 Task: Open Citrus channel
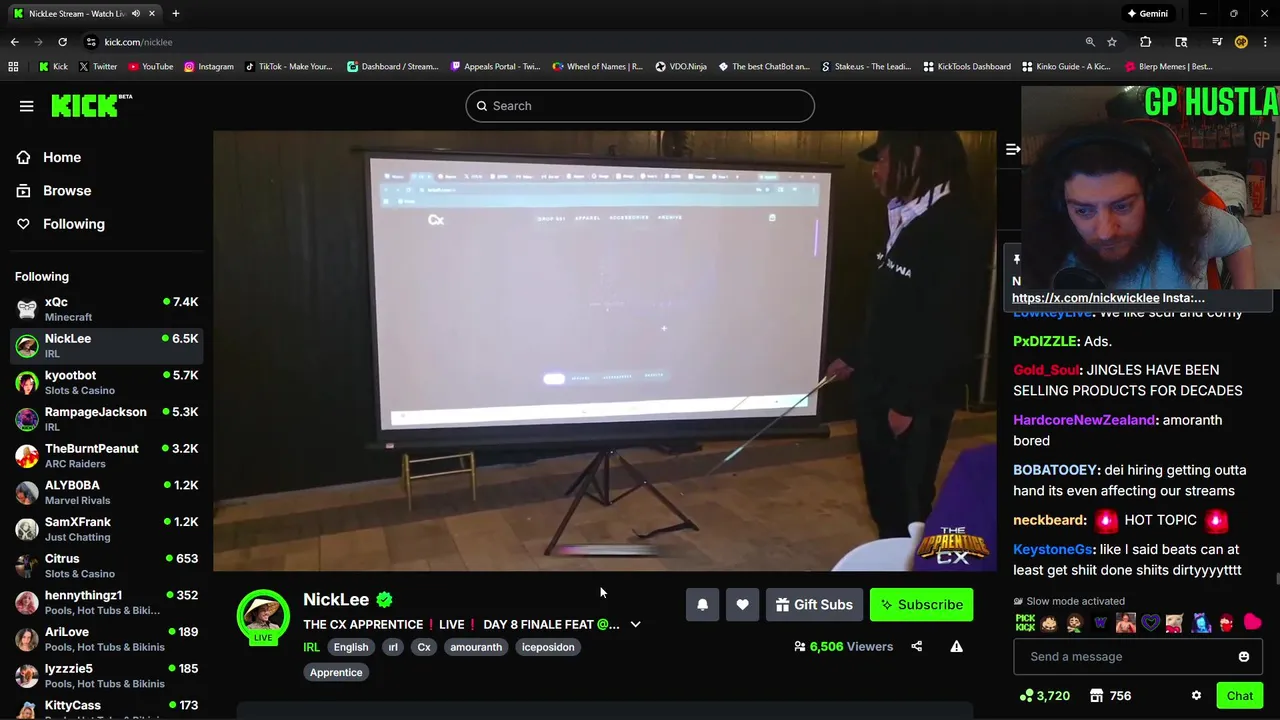pos(106,566)
